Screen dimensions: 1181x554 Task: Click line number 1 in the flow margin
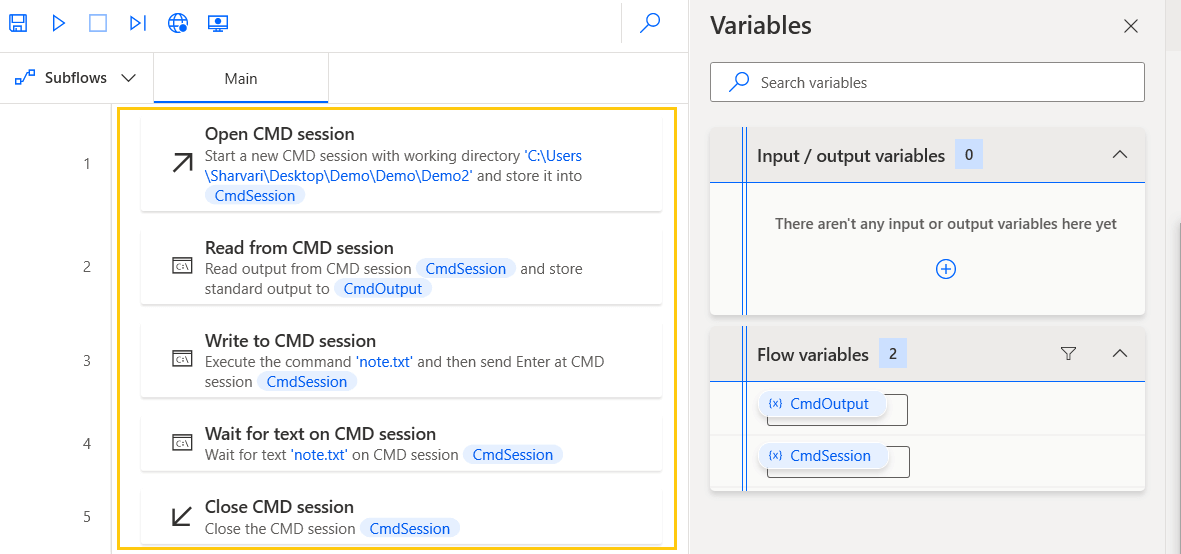[x=87, y=163]
